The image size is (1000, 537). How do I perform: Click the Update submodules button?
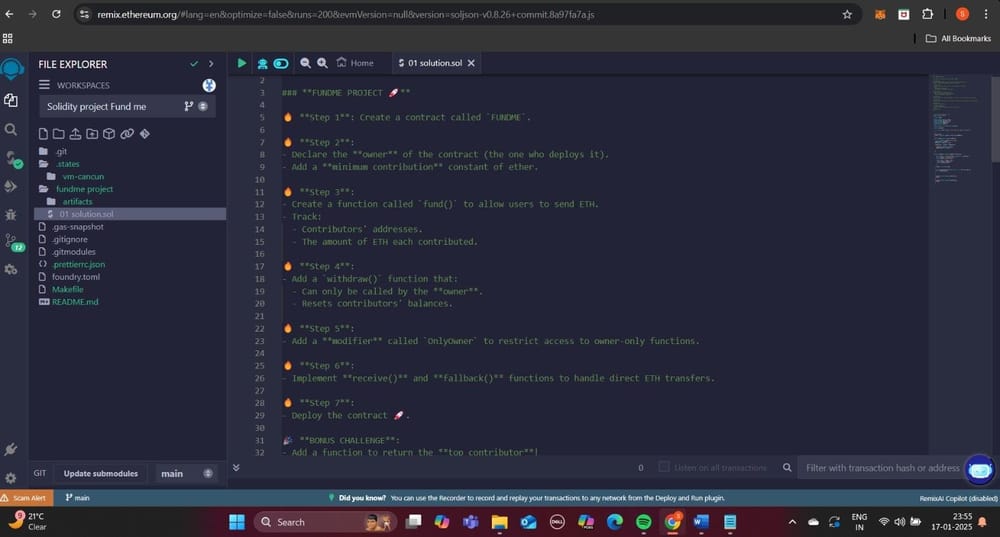coord(100,473)
